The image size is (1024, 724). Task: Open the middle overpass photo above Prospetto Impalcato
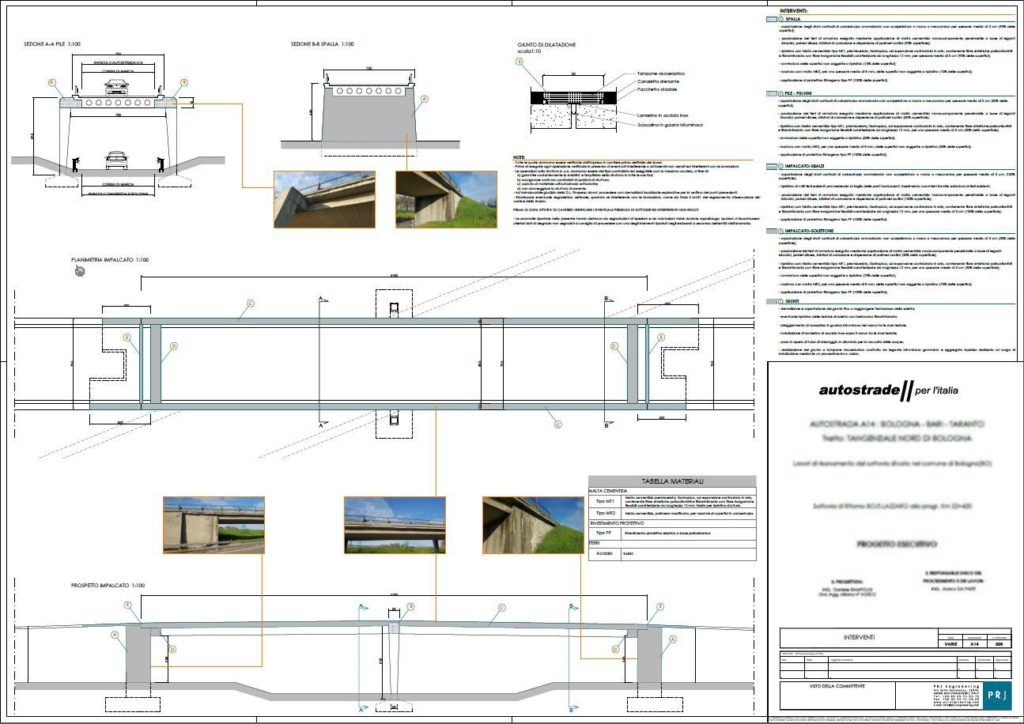coord(394,525)
